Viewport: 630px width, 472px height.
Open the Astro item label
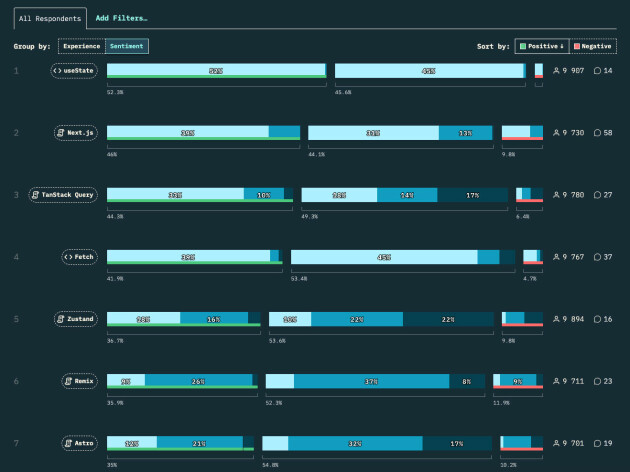coord(80,443)
